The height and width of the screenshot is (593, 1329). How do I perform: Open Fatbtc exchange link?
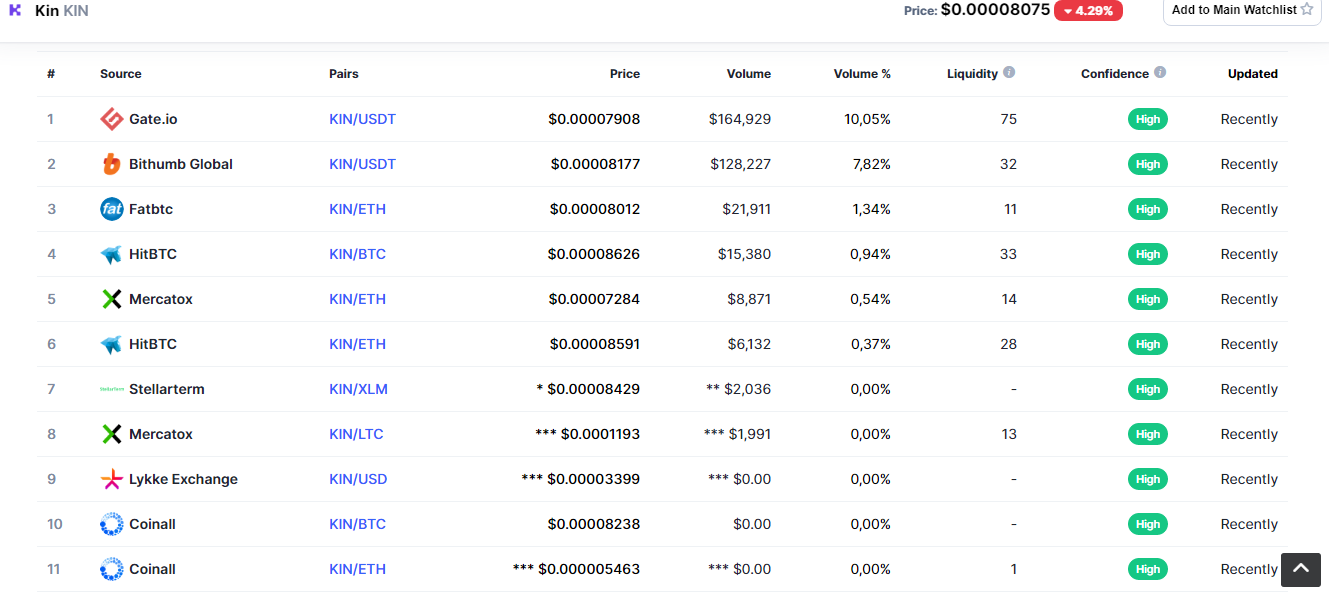[x=151, y=209]
